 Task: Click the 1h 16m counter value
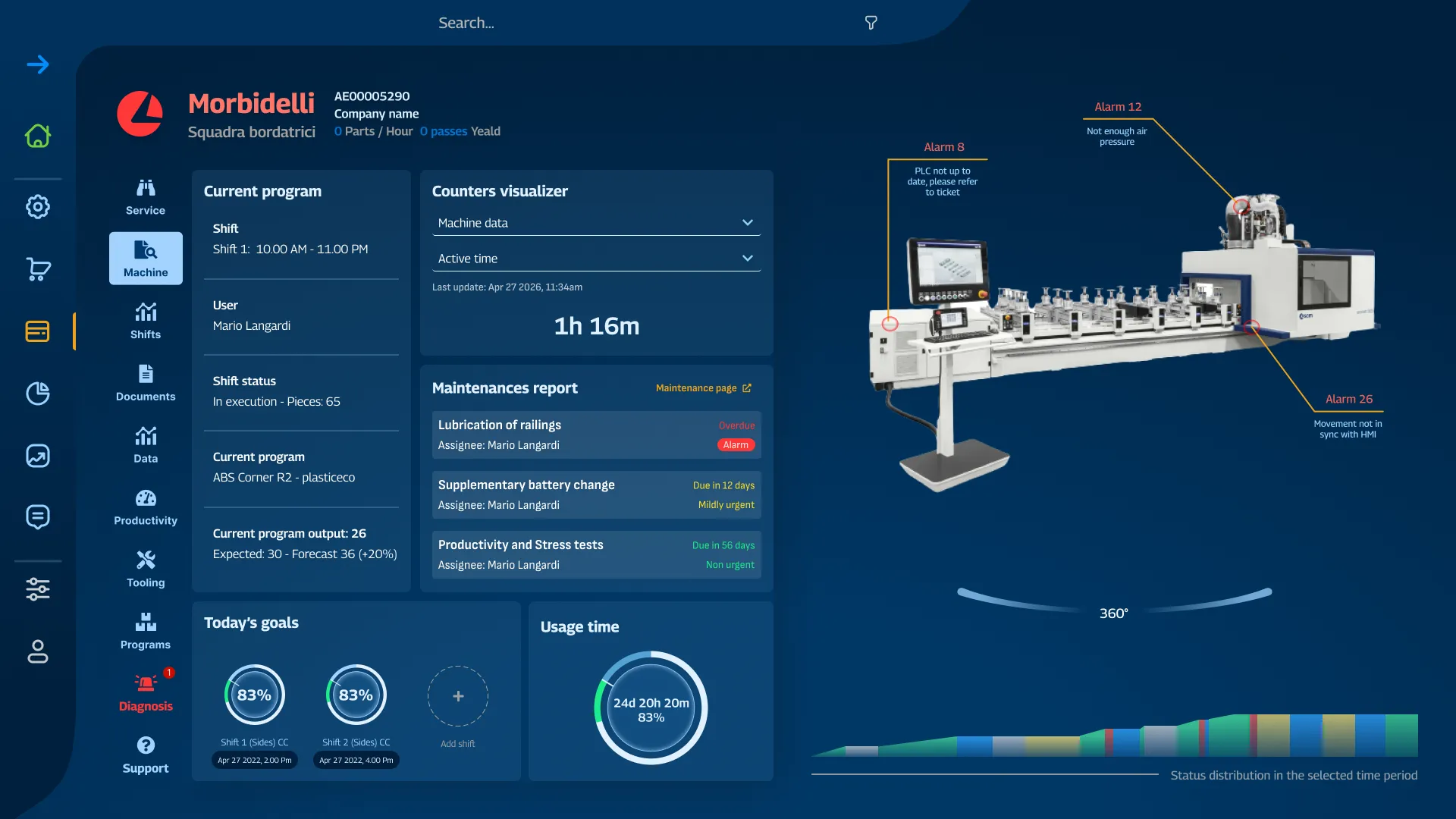coord(597,326)
